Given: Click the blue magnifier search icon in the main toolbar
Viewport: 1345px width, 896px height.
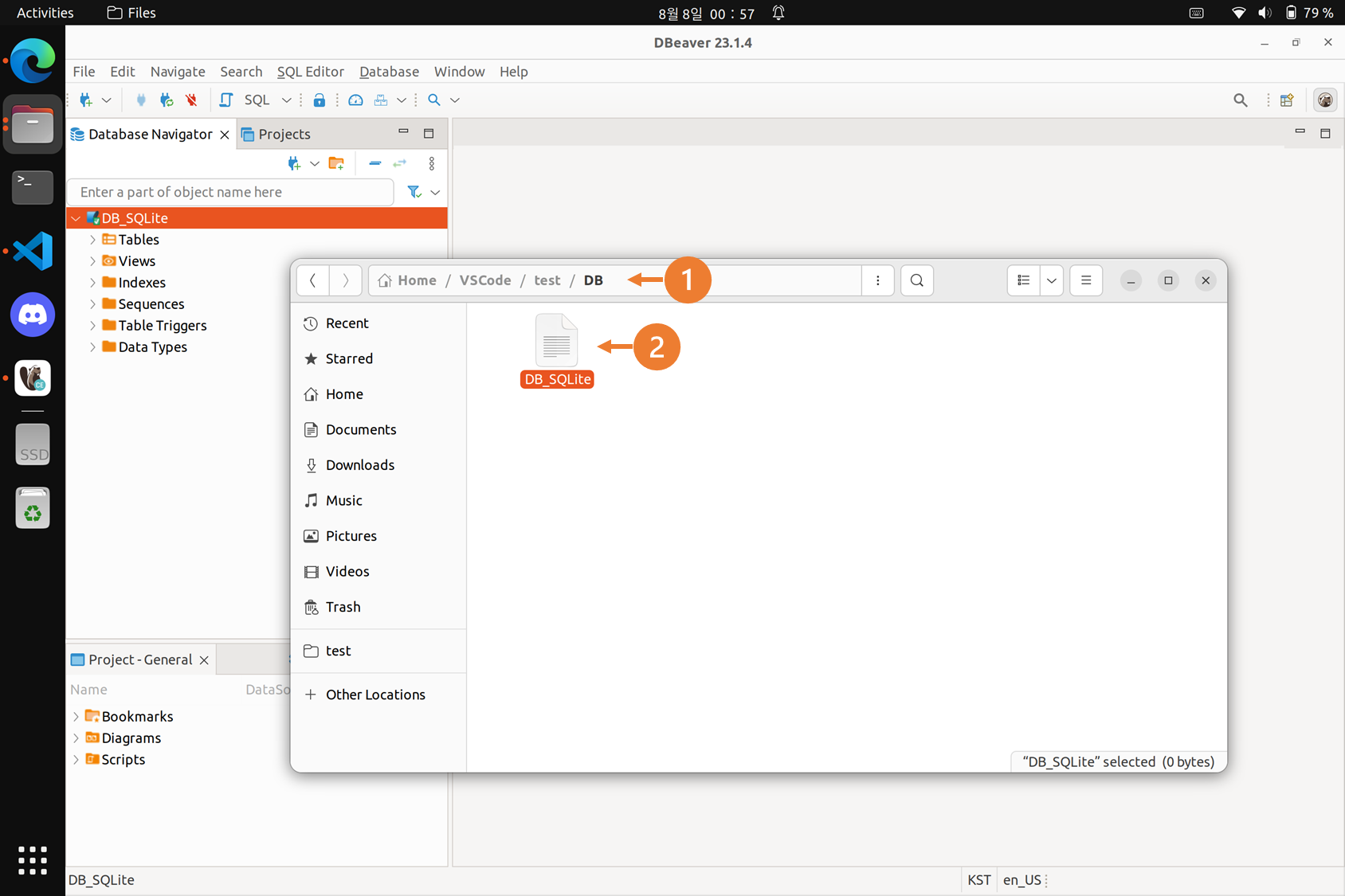Looking at the screenshot, I should (434, 100).
